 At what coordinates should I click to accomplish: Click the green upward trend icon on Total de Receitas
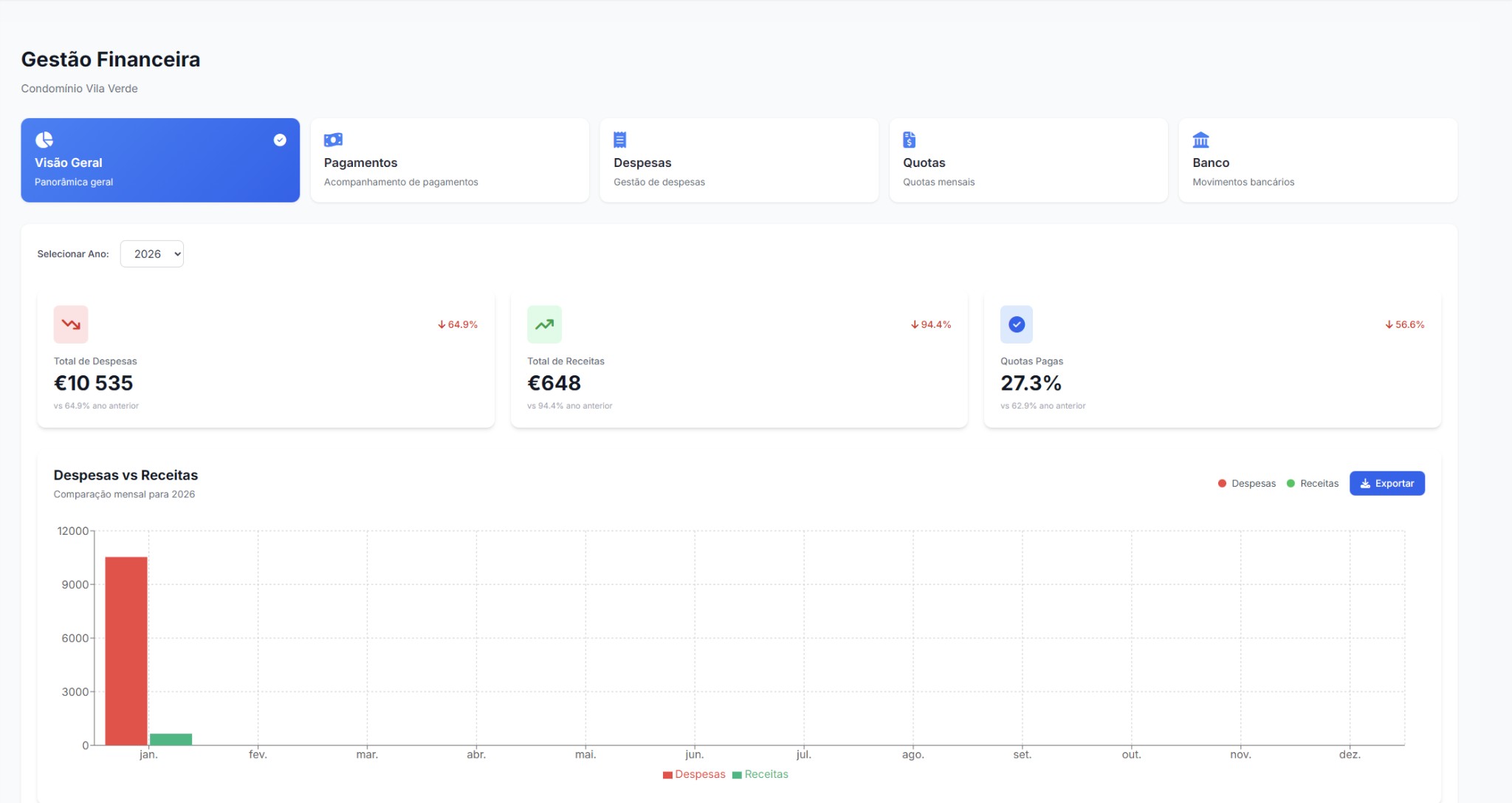click(544, 324)
